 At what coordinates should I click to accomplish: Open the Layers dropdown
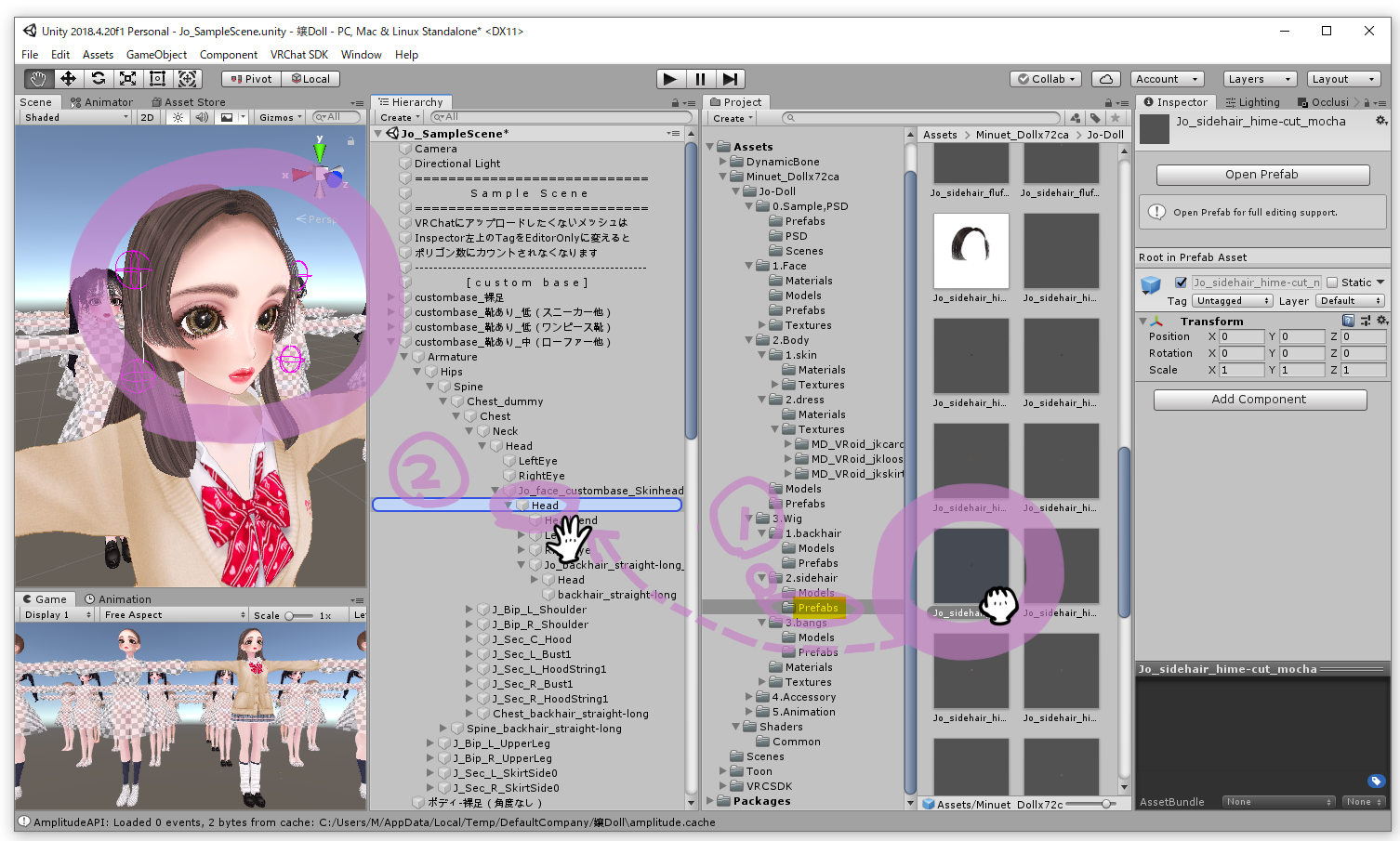click(x=1259, y=79)
